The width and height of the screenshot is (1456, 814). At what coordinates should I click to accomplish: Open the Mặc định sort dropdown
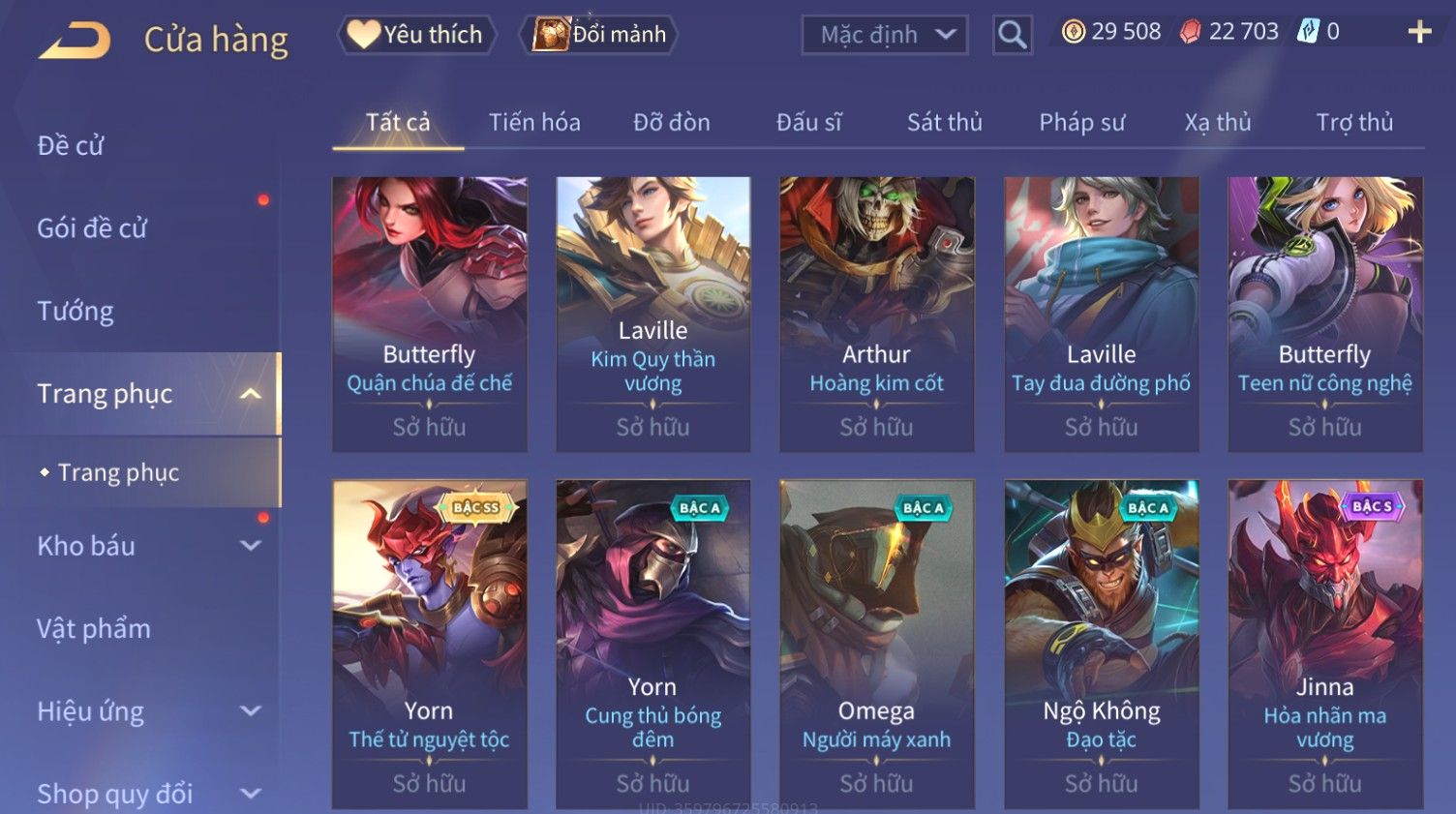point(885,35)
